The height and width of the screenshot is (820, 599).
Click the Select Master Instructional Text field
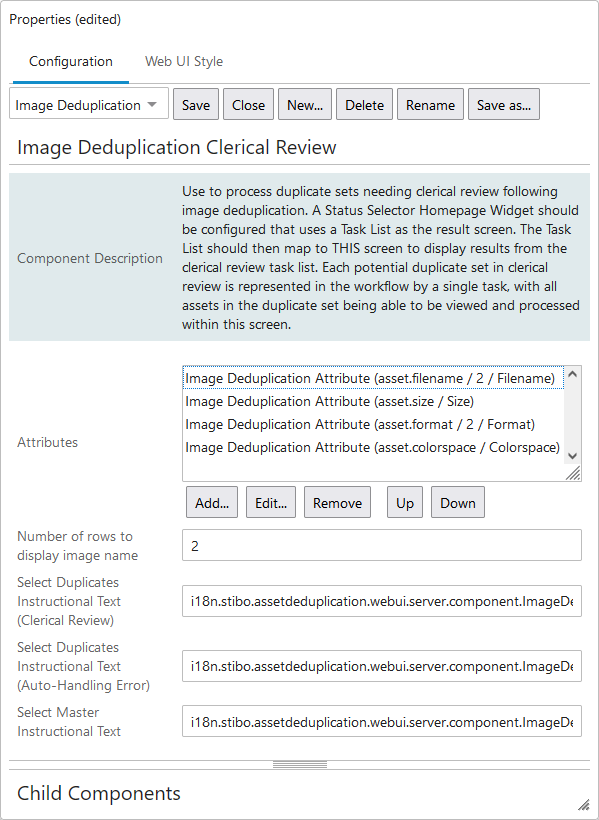coord(382,721)
